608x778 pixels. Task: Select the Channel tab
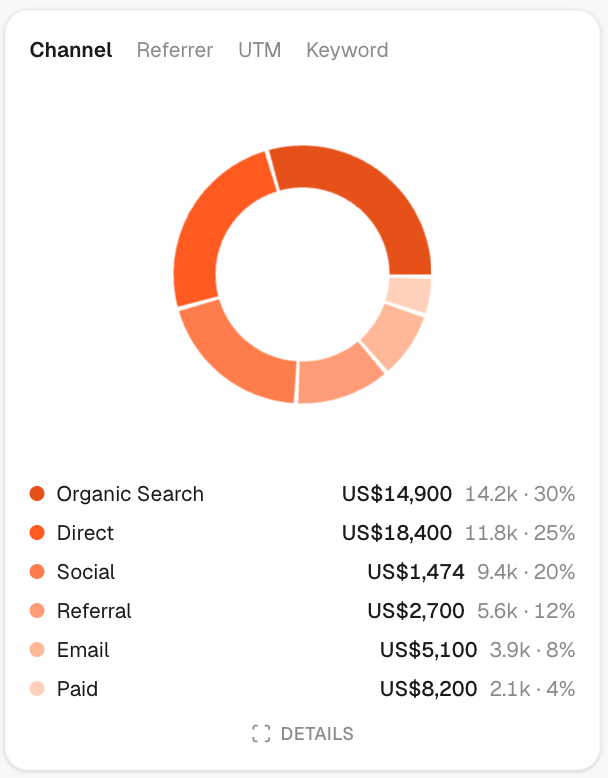pyautogui.click(x=71, y=50)
